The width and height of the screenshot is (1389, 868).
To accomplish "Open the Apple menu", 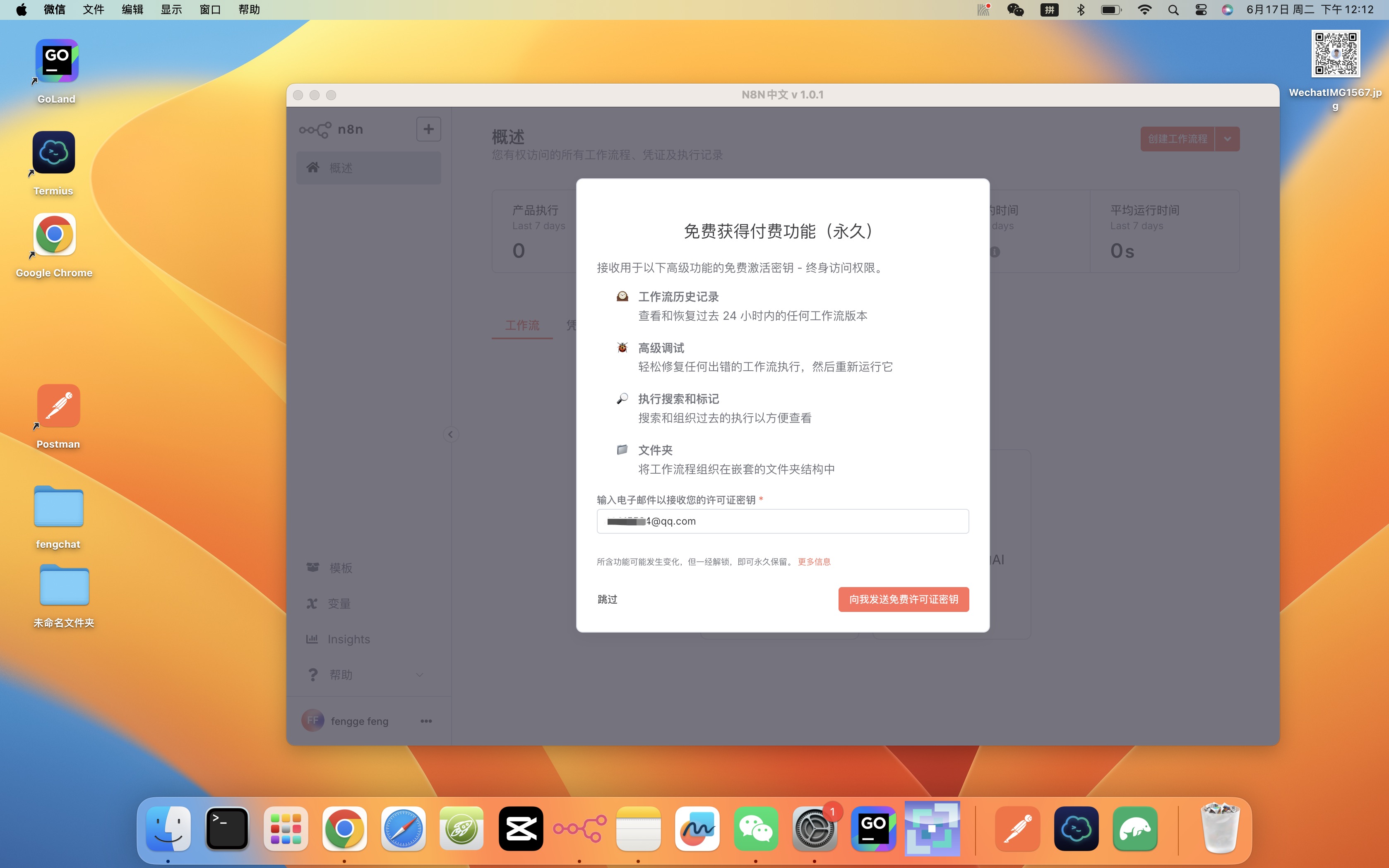I will (21, 10).
